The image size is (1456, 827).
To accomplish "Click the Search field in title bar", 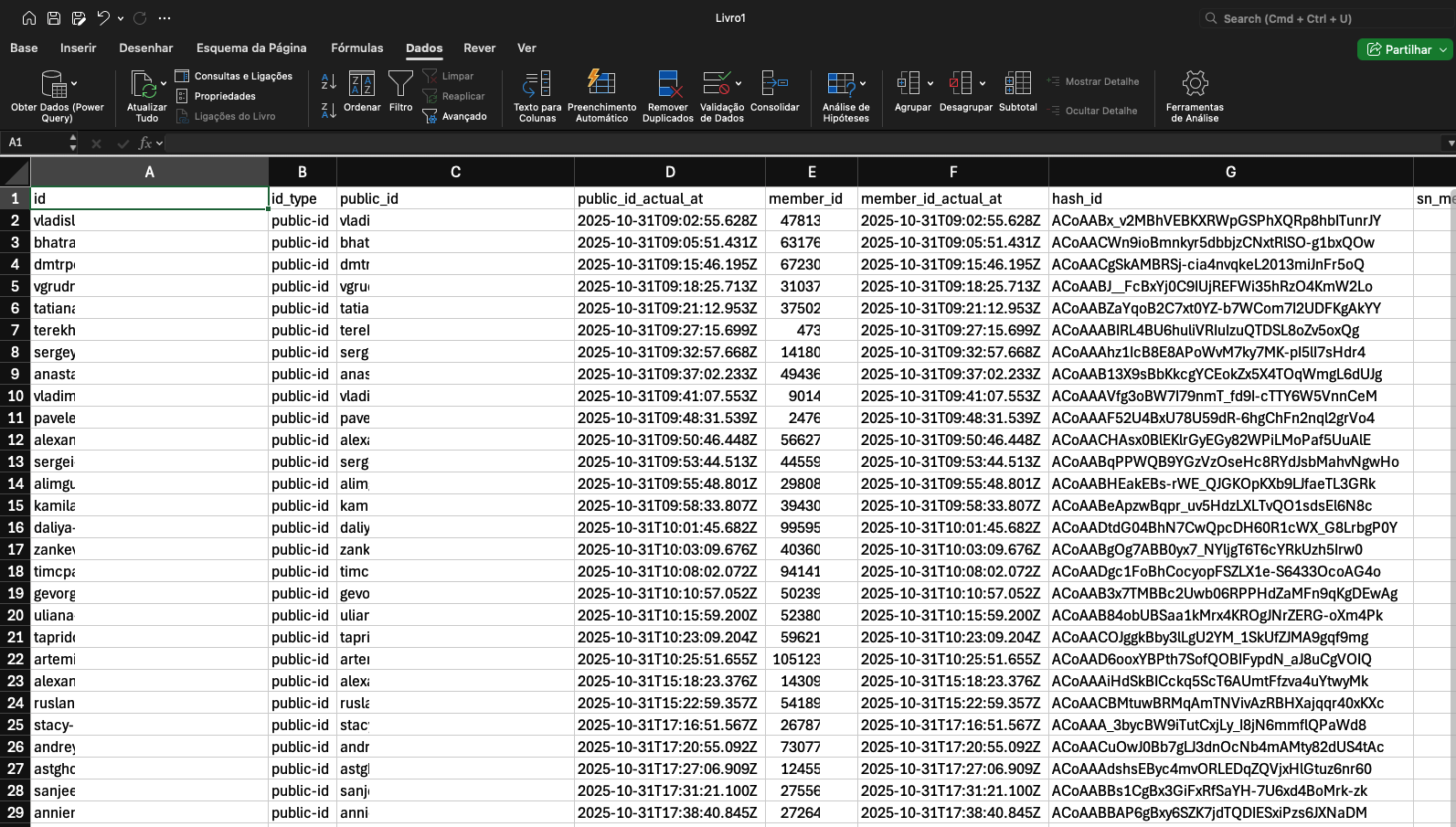I will pos(1325,18).
